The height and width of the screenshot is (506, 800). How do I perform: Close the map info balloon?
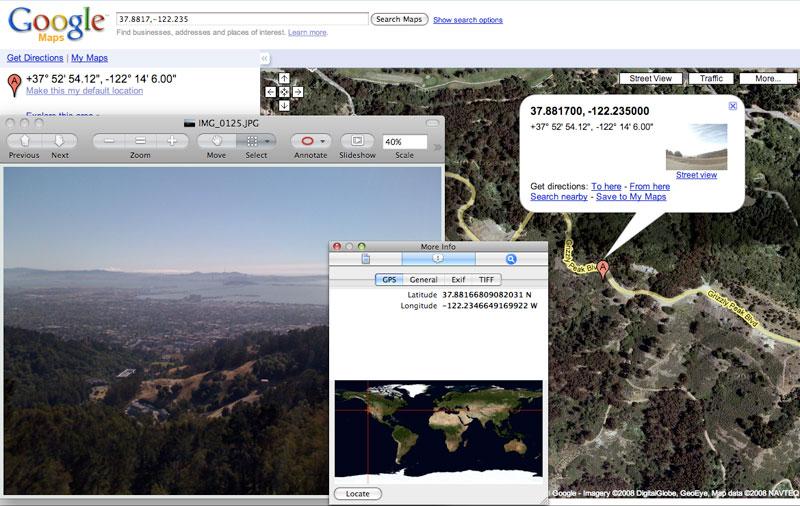pyautogui.click(x=733, y=106)
